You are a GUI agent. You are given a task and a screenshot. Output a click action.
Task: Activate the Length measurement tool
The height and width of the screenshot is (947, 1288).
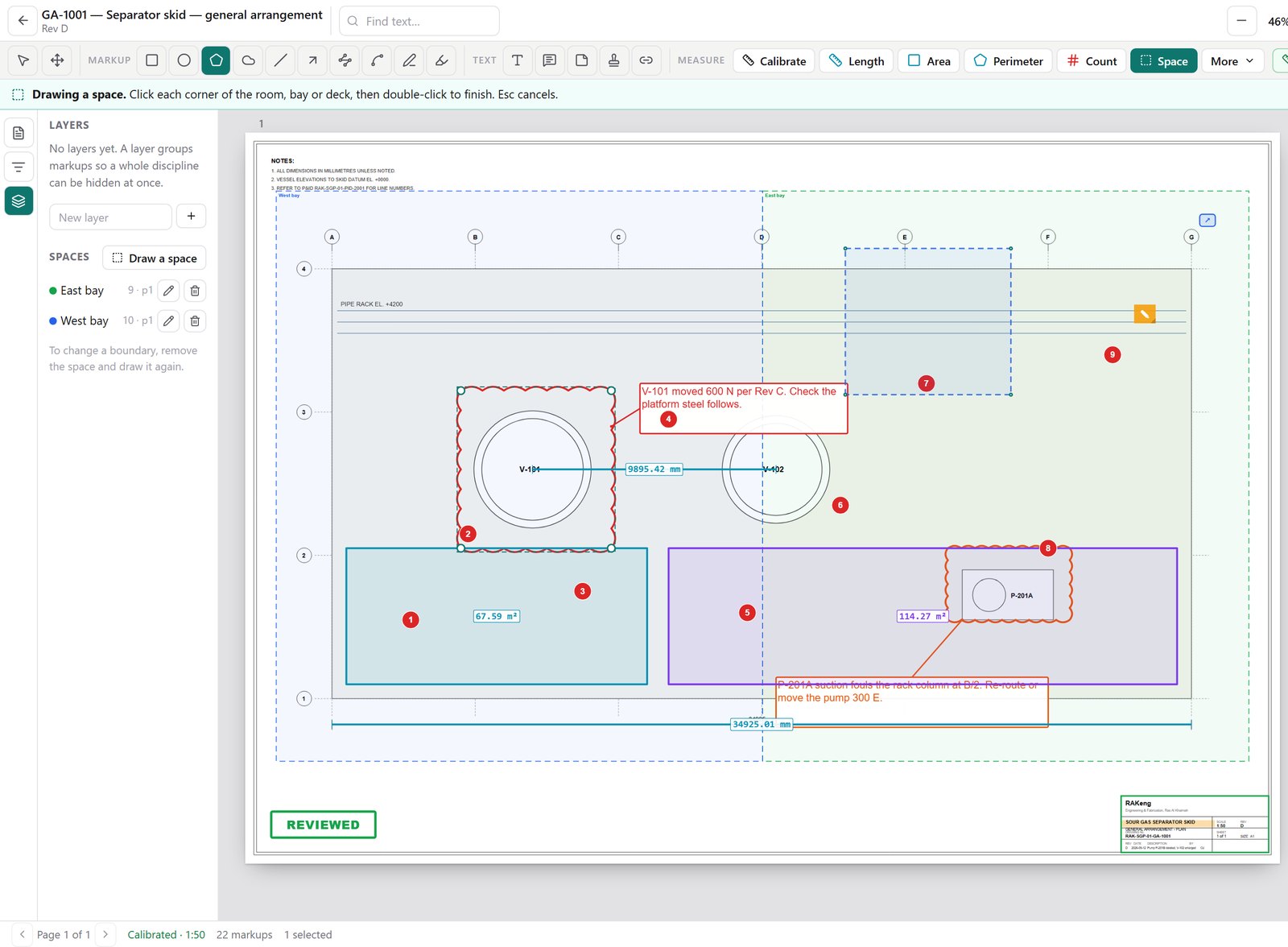[x=857, y=61]
